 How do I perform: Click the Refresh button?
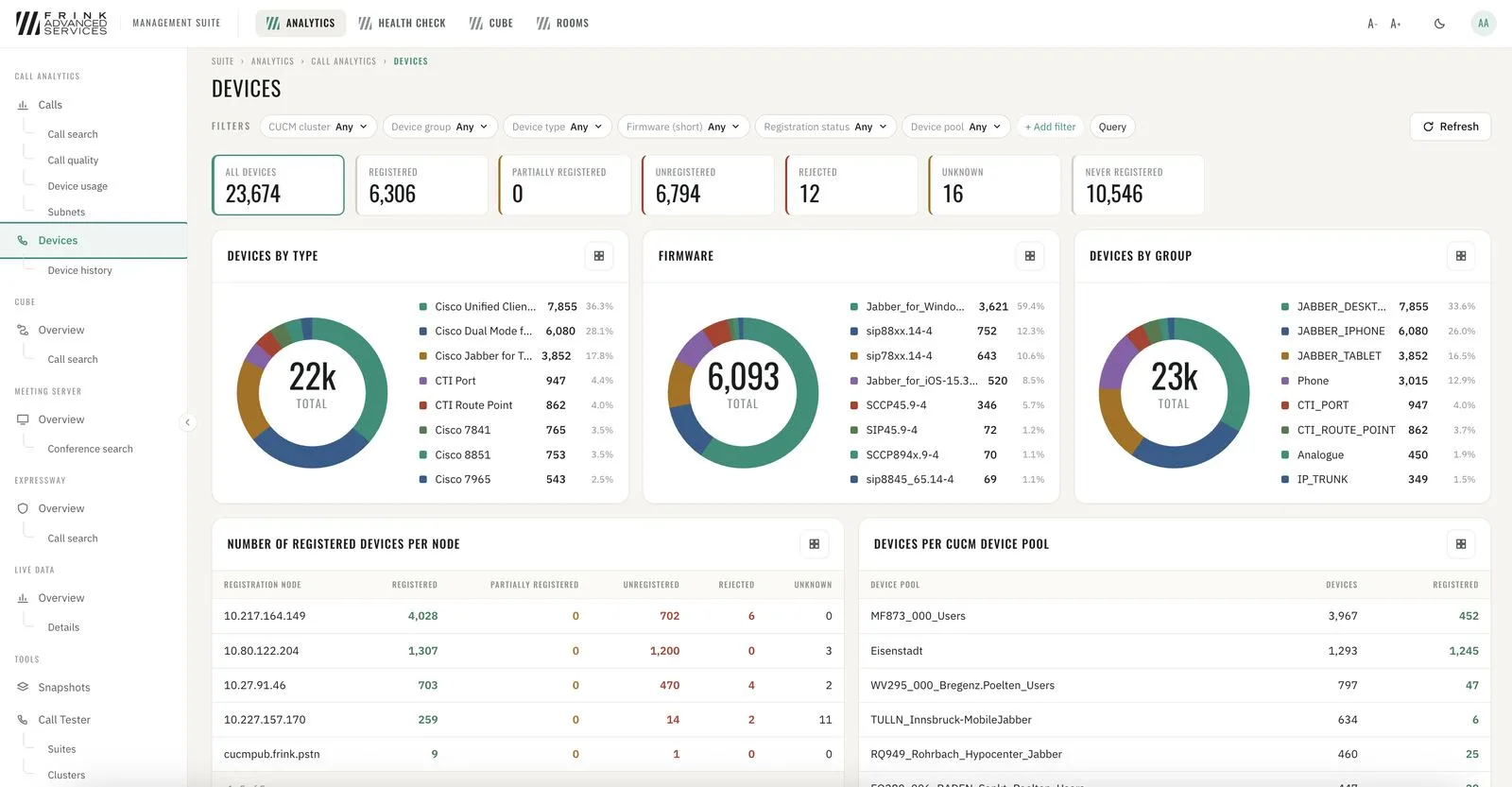pyautogui.click(x=1451, y=127)
